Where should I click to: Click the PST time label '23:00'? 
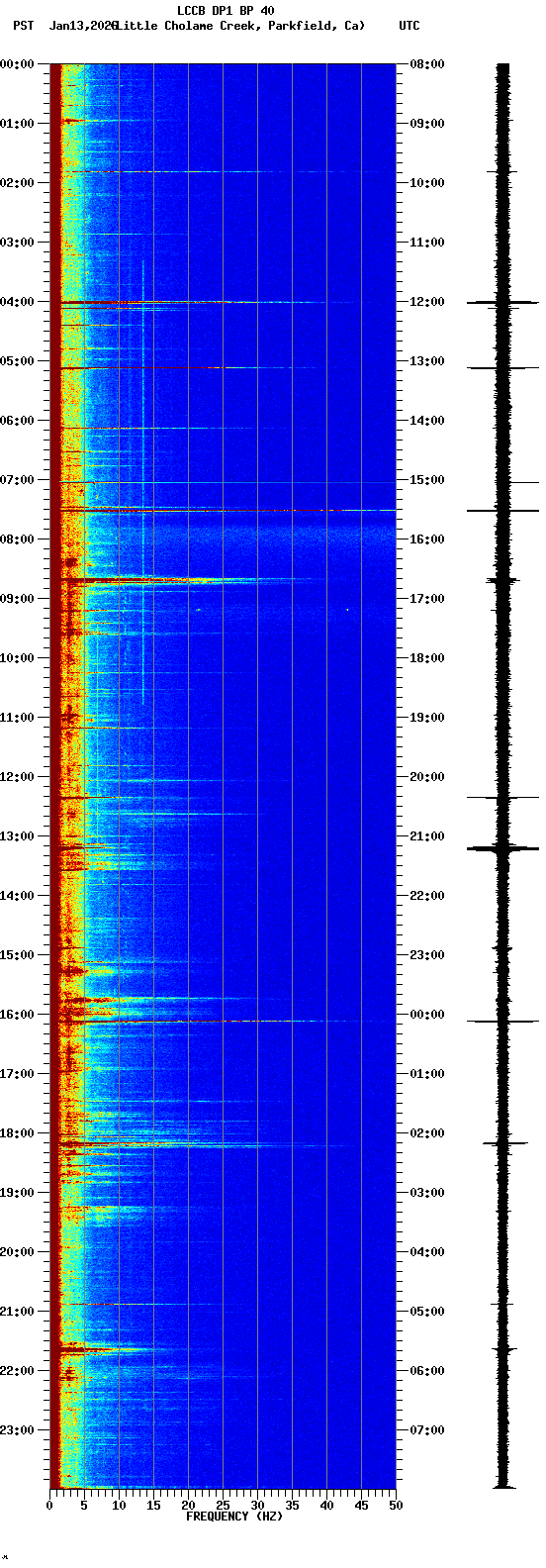17,1430
